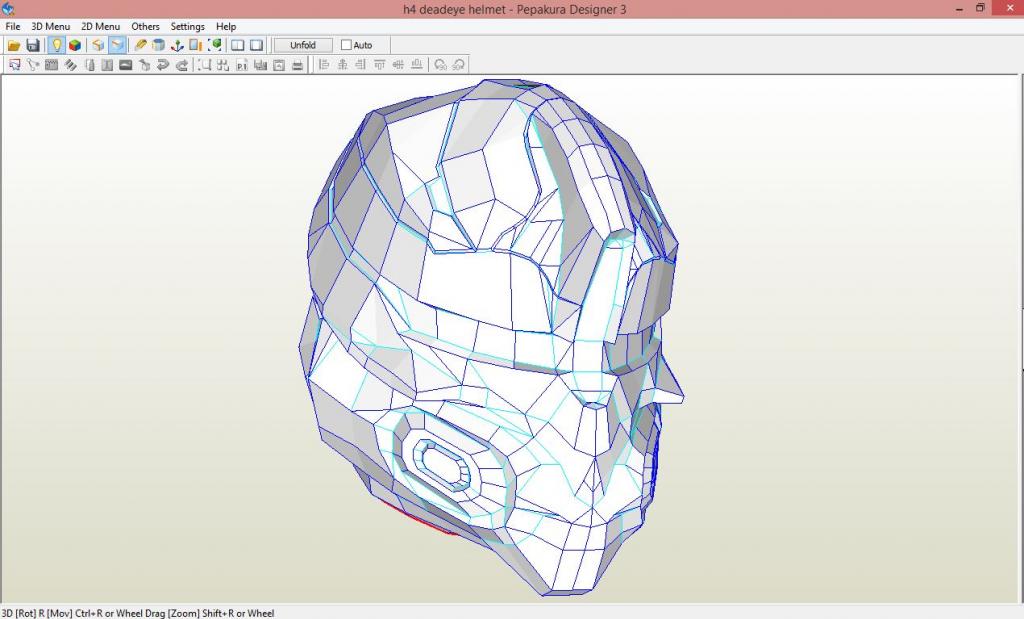Toggle the highlighted flat face view icon
The width and height of the screenshot is (1024, 619).
[117, 45]
